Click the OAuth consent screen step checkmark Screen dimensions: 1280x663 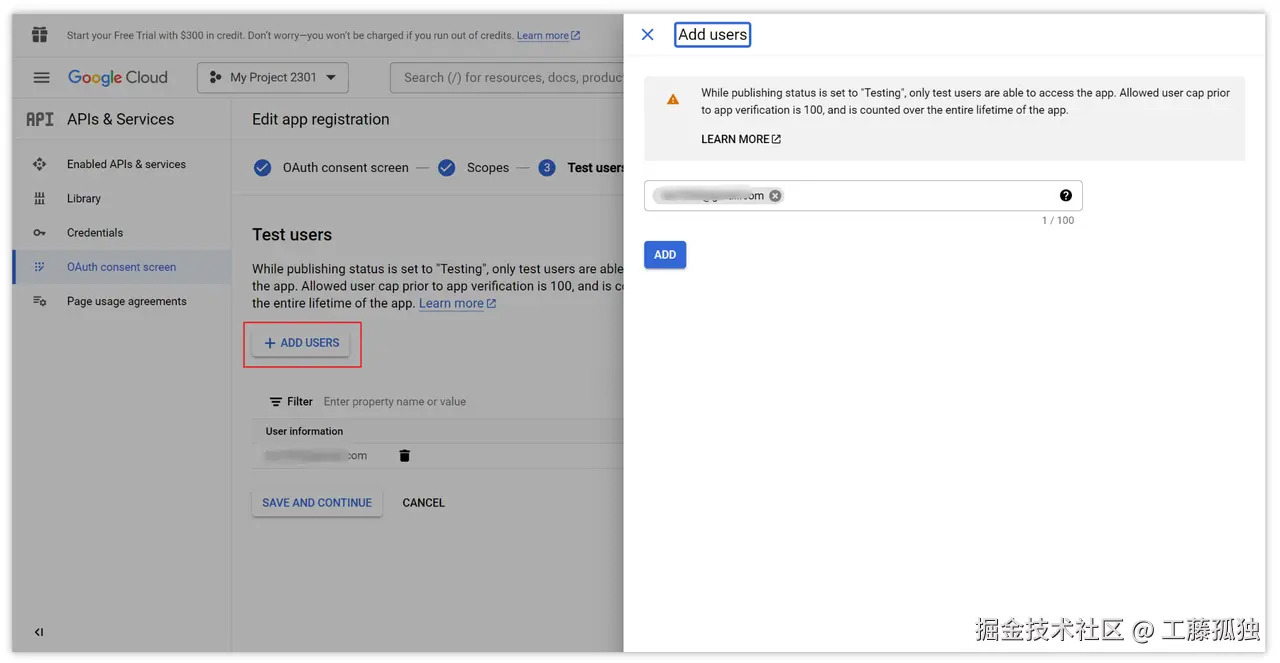point(262,167)
